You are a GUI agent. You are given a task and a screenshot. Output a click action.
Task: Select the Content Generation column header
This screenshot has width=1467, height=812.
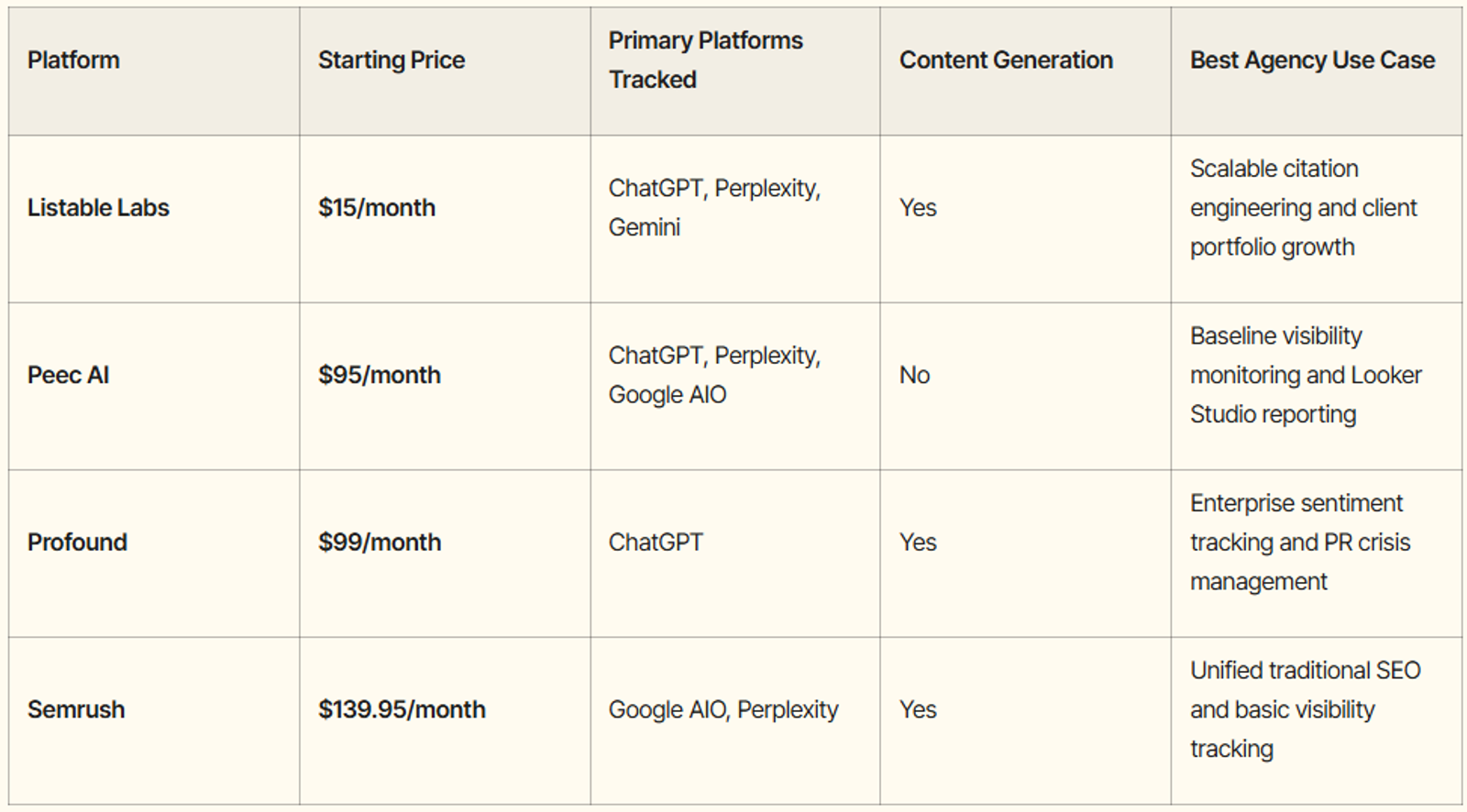pos(1006,60)
